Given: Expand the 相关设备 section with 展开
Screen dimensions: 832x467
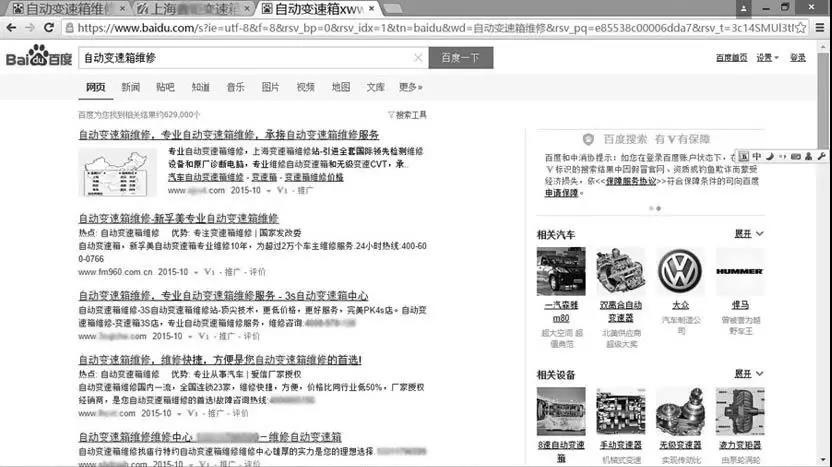Looking at the screenshot, I should pos(749,374).
